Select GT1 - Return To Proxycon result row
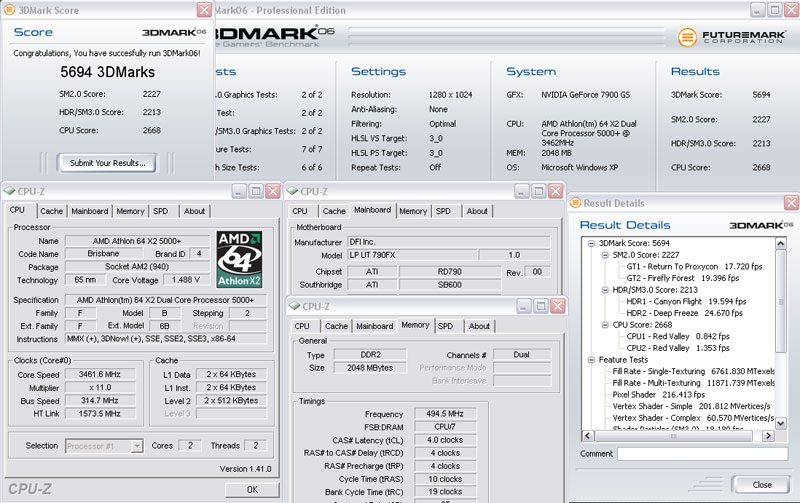Screen dimensions: 800x503 (694, 266)
